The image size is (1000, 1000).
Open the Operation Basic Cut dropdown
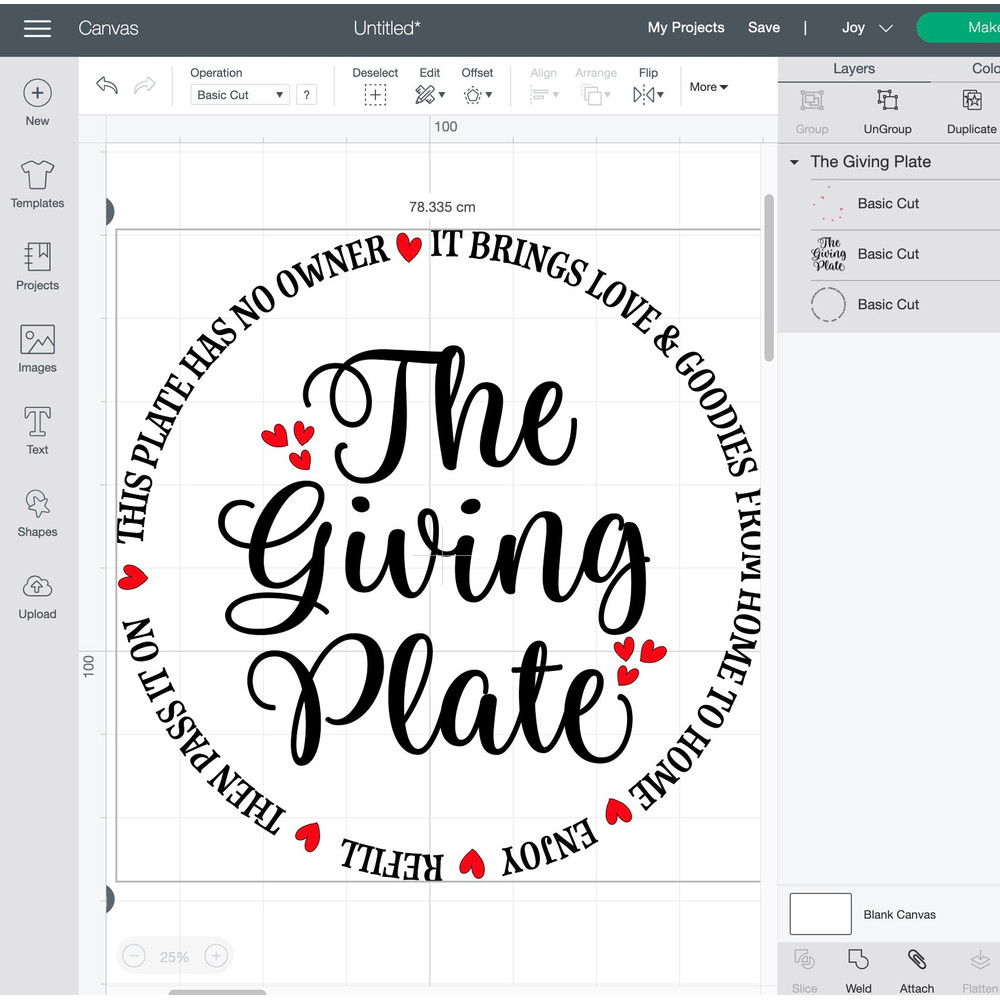click(239, 94)
